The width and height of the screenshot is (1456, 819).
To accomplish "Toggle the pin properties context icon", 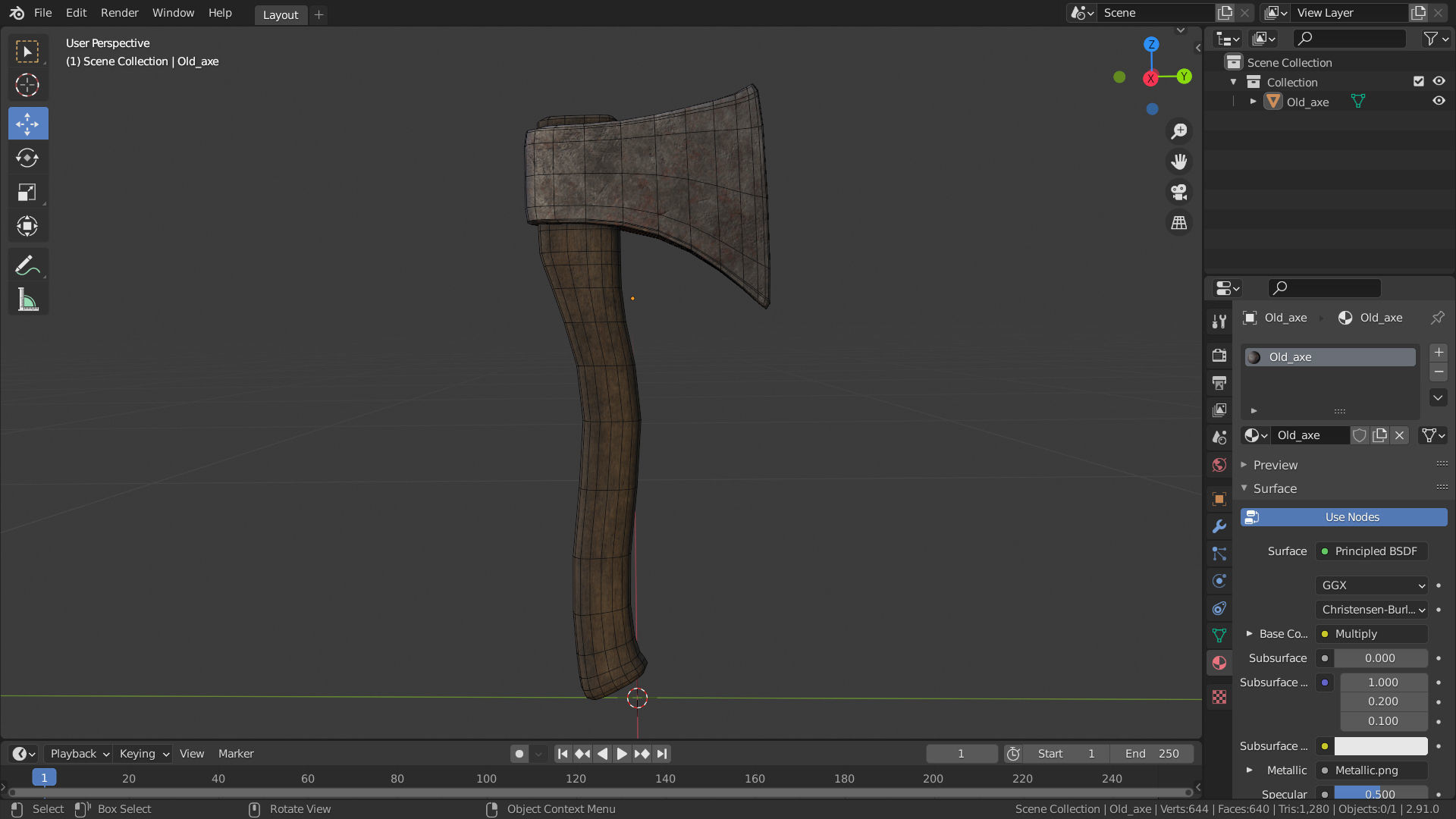I will 1437,318.
